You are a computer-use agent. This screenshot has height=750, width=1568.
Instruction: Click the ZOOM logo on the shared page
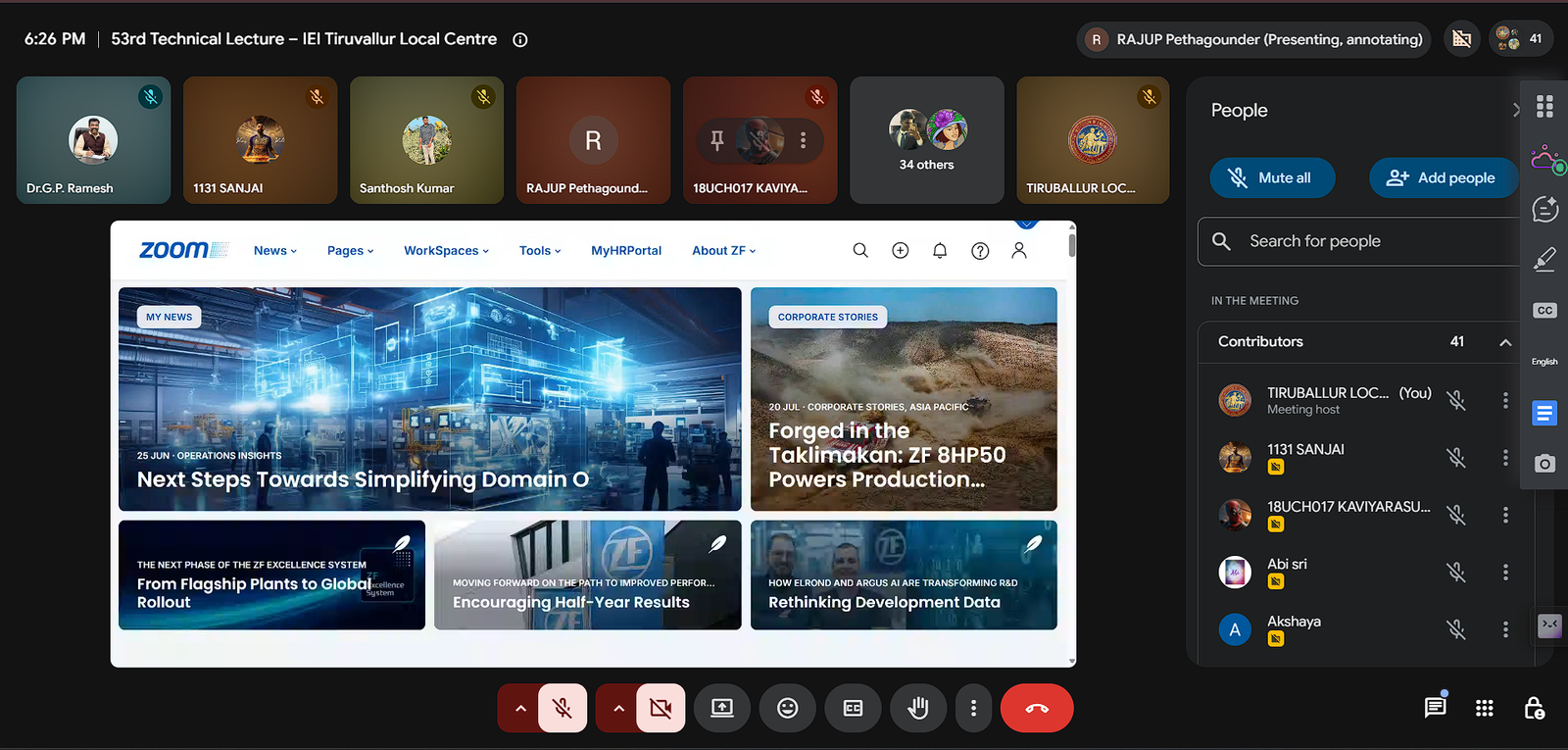click(x=183, y=250)
